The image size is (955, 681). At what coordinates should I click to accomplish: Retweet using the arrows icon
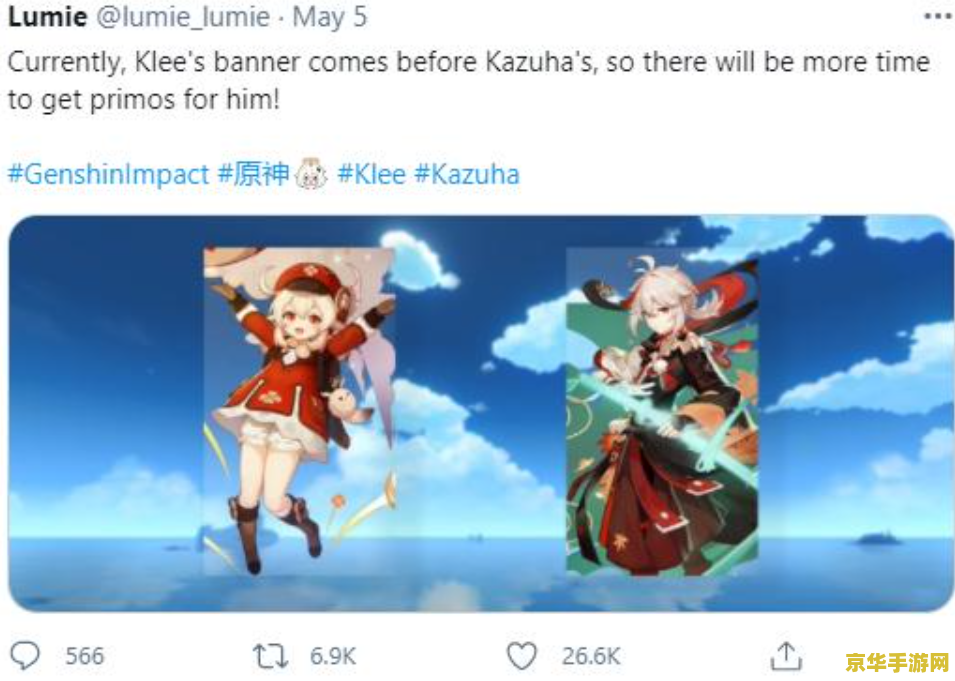270,656
